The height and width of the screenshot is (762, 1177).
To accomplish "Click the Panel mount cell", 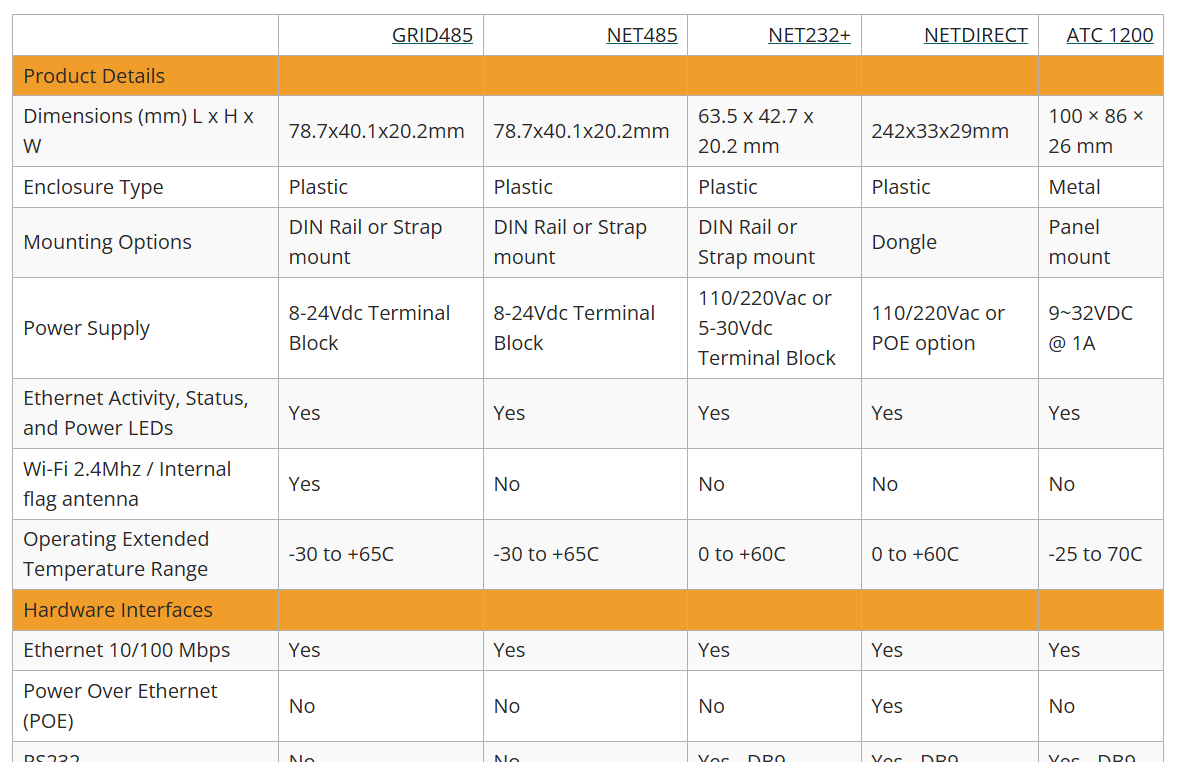I will 1101,242.
